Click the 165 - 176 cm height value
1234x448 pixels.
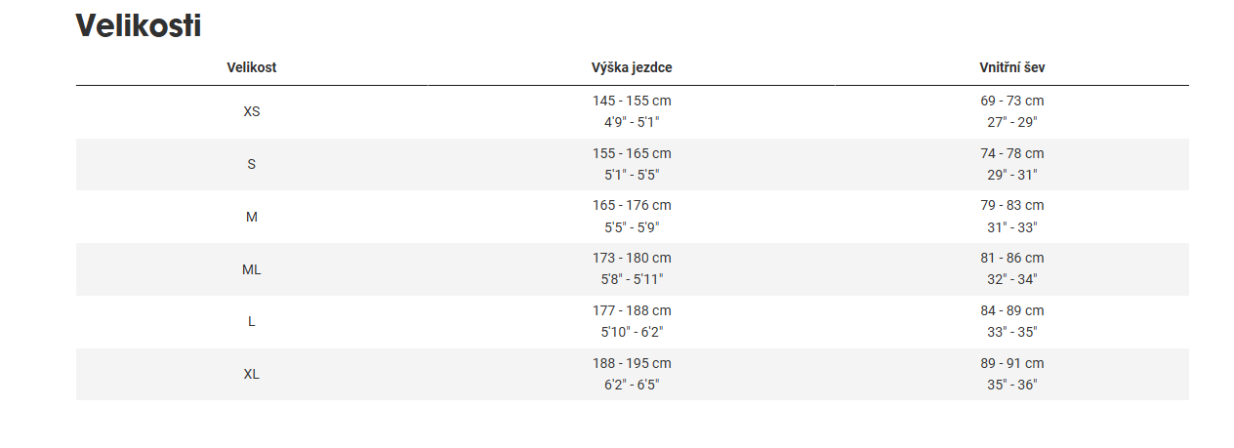[631, 206]
